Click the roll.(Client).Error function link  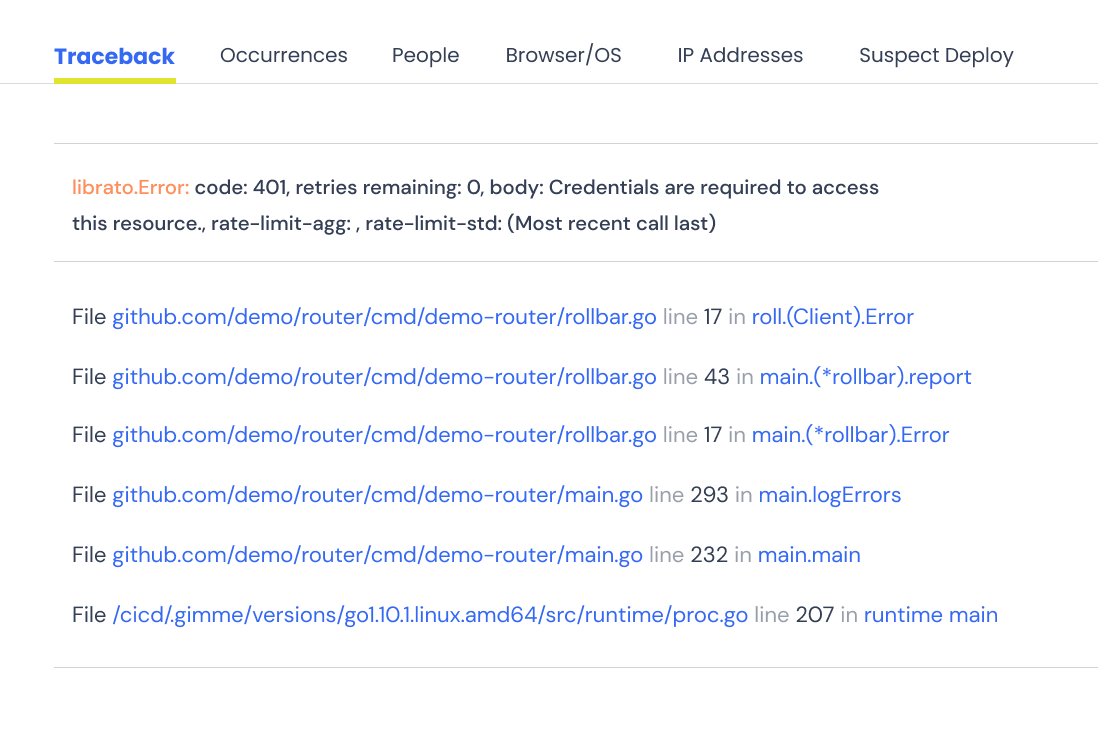pos(830,317)
